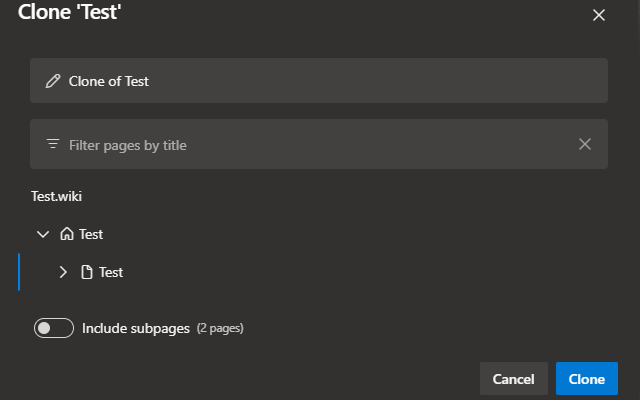The height and width of the screenshot is (400, 640).
Task: Collapse the root Test home node
Action: 43,234
